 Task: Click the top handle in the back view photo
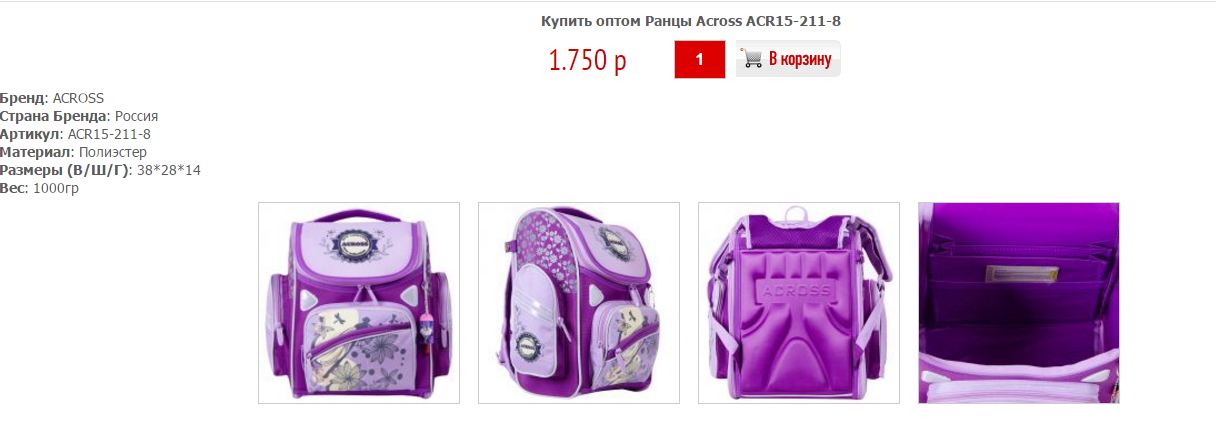[796, 212]
